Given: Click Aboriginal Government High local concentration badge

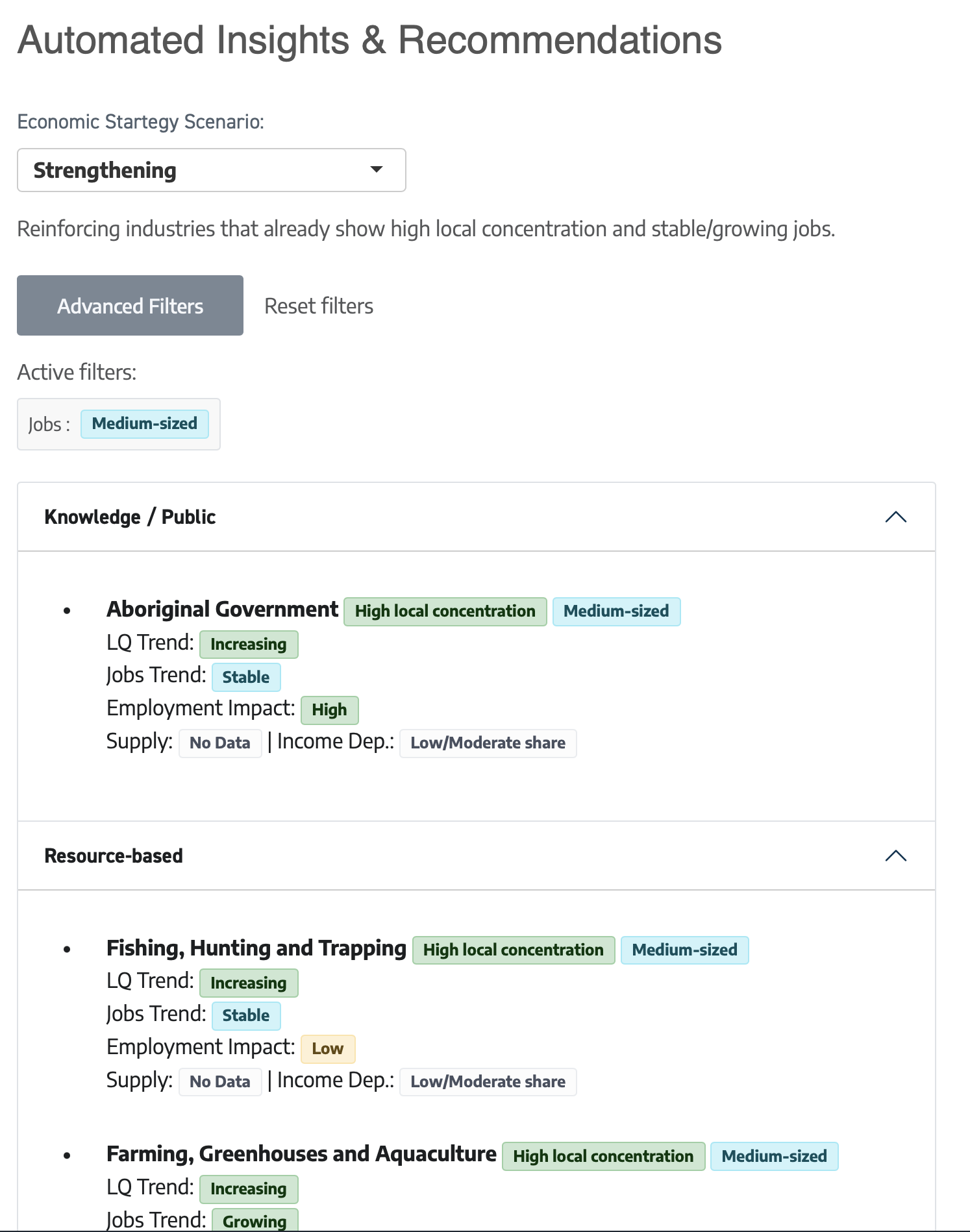Looking at the screenshot, I should [x=445, y=611].
